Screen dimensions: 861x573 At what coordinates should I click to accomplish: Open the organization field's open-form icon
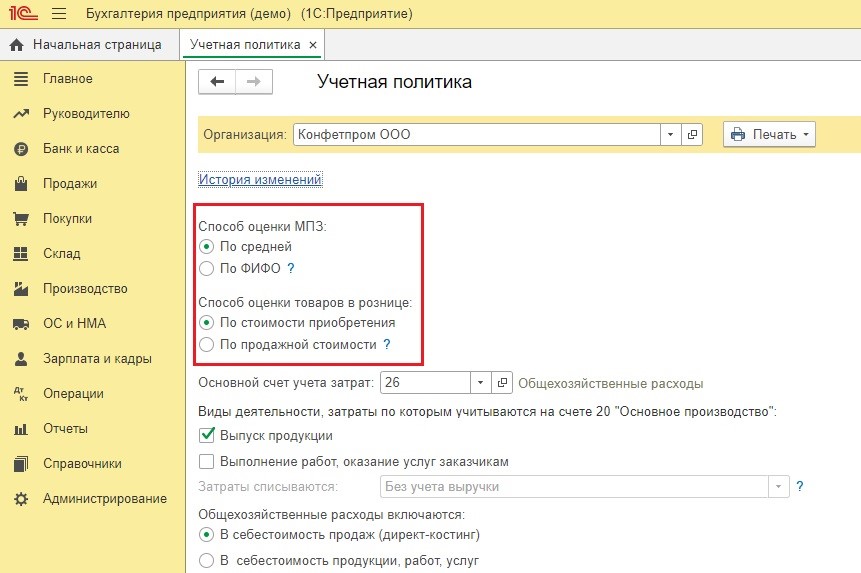693,135
